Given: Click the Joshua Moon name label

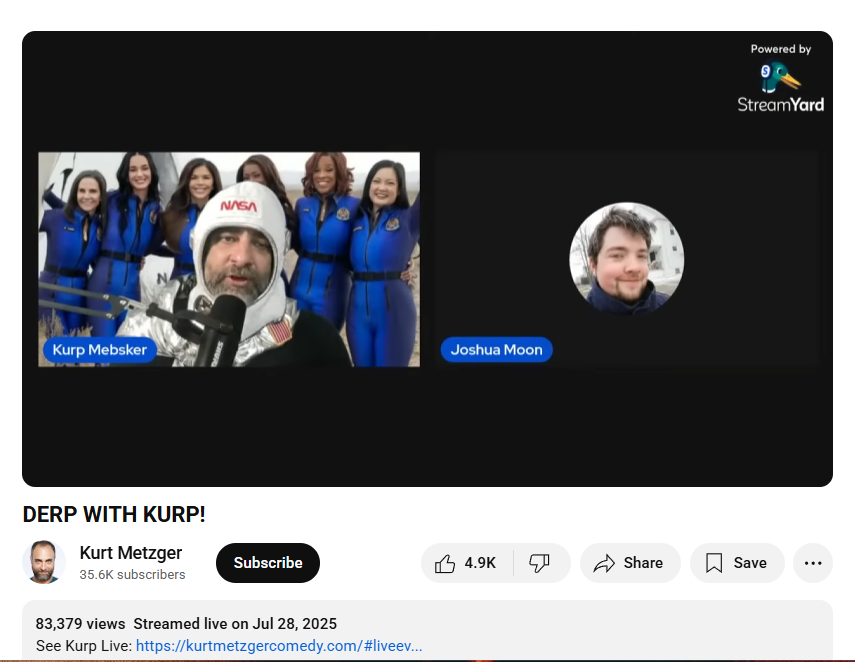Looking at the screenshot, I should coord(496,350).
